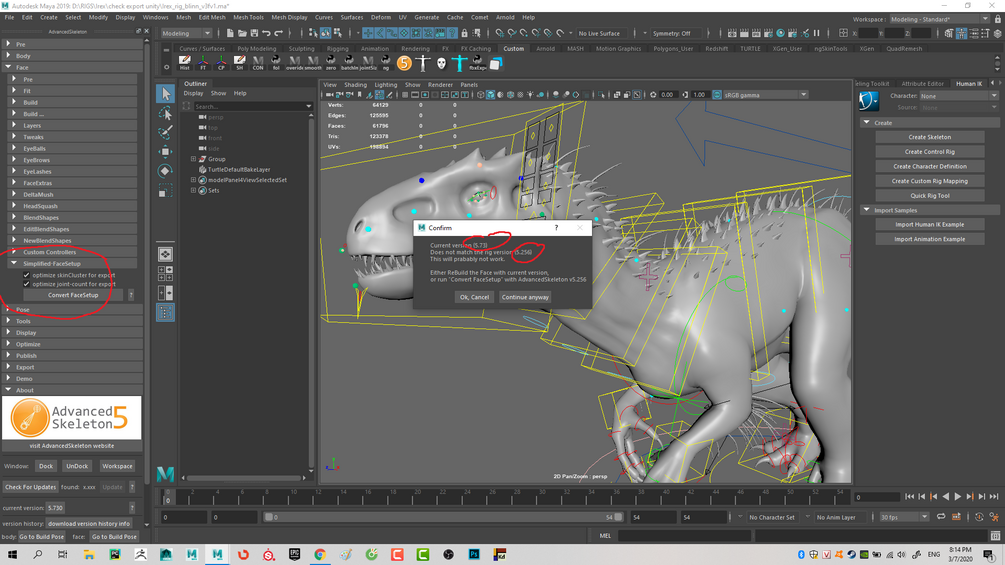Activate the Select tool arrow in the toolbox
The image size is (1005, 565).
click(165, 94)
